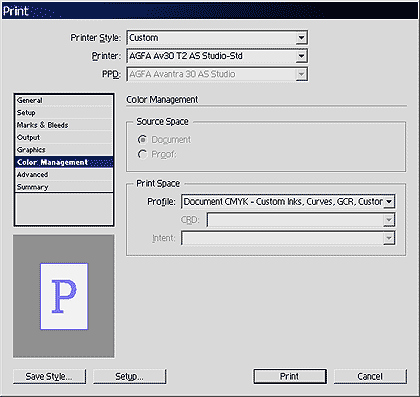Screen dimensions: 420x397
Task: Open the Intent dropdown arrow
Action: [389, 238]
